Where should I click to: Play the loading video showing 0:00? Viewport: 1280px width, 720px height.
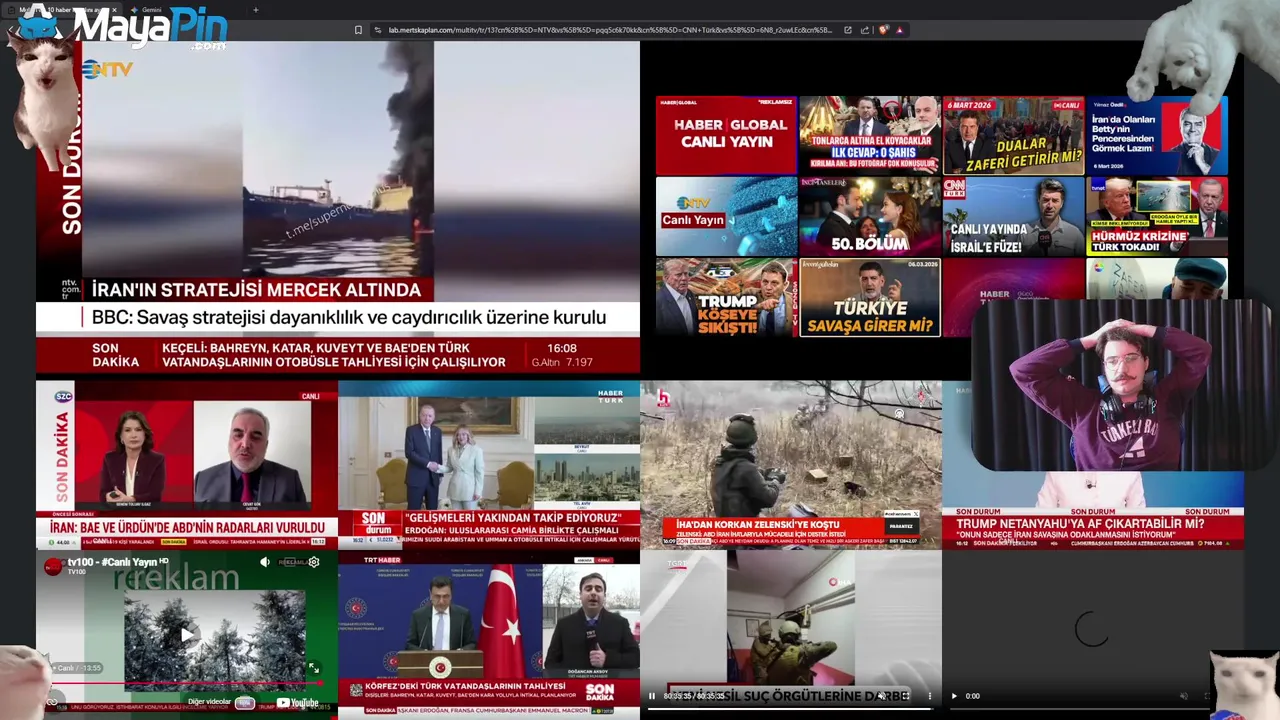pos(954,696)
